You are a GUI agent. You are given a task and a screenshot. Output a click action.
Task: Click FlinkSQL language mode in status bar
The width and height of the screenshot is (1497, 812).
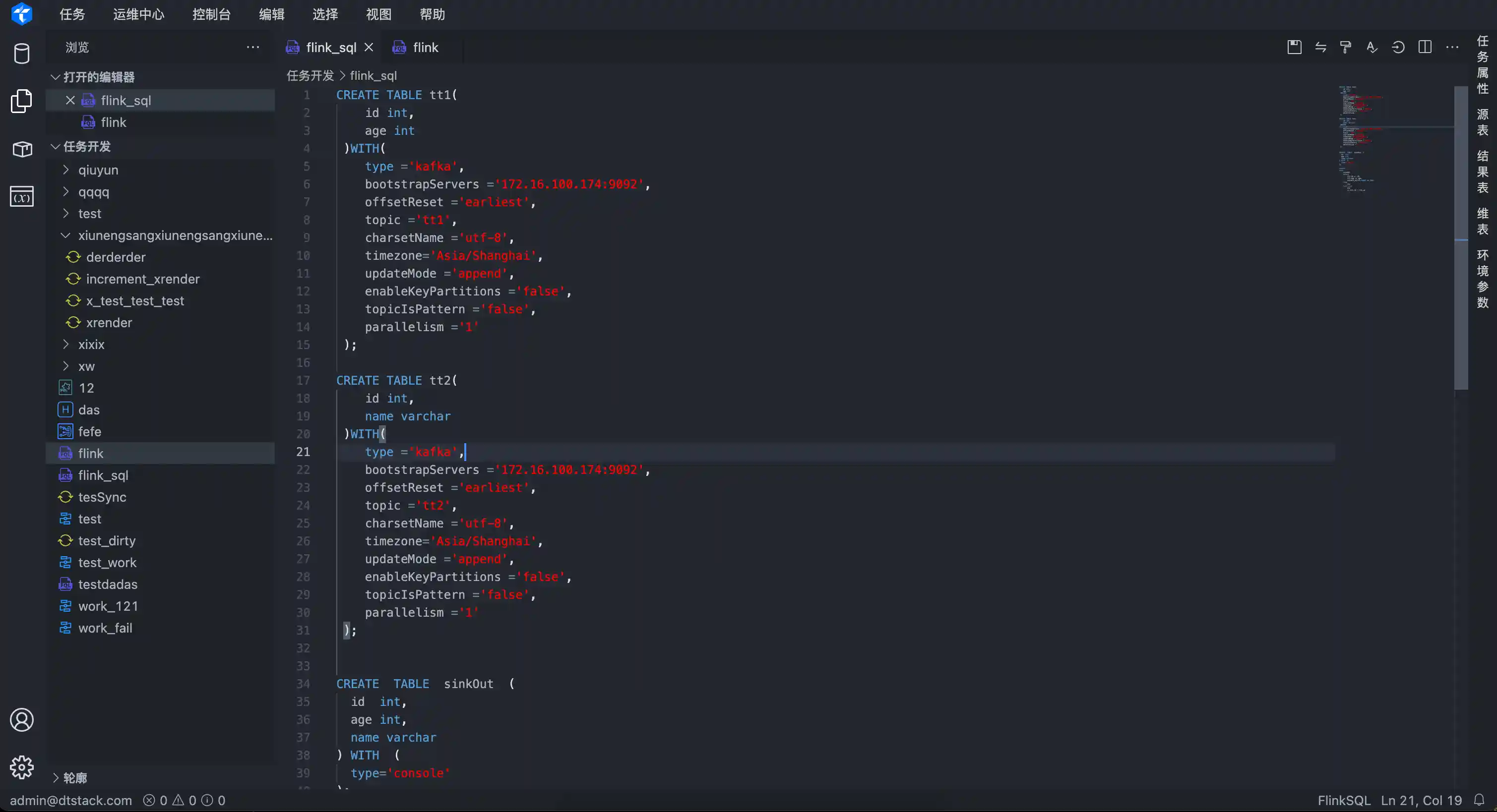pyautogui.click(x=1344, y=800)
